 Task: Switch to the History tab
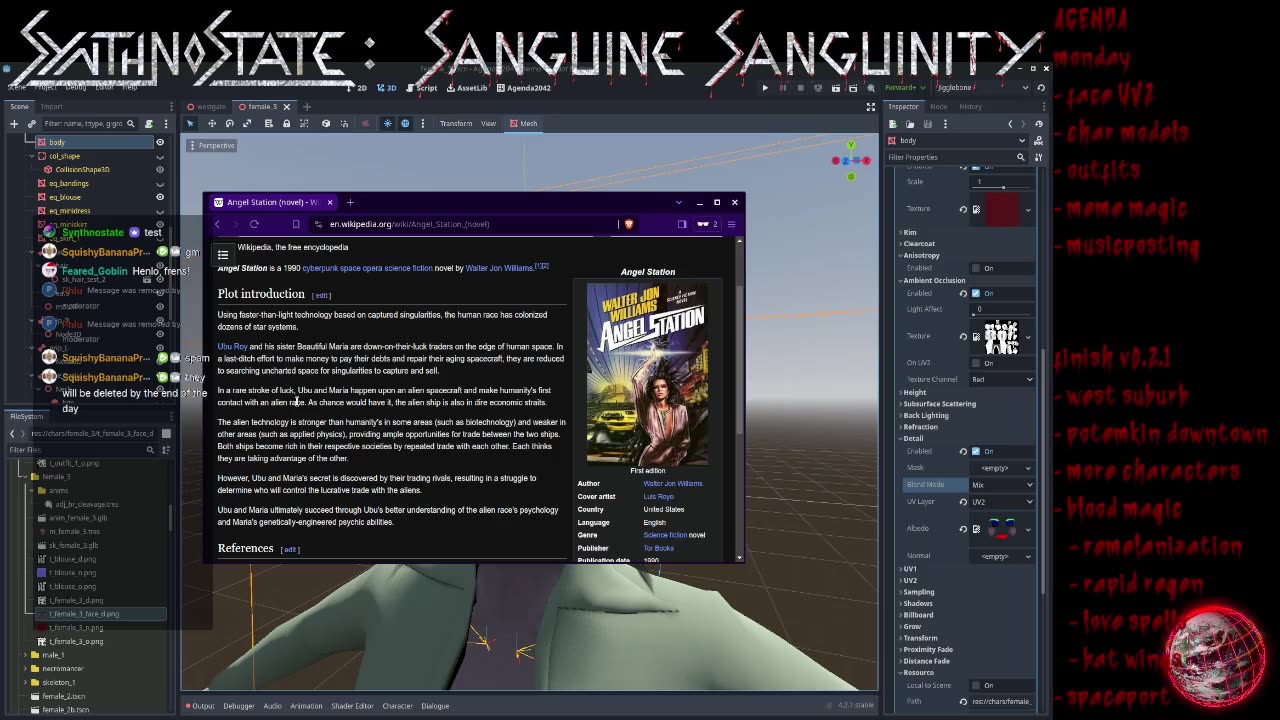(x=970, y=106)
